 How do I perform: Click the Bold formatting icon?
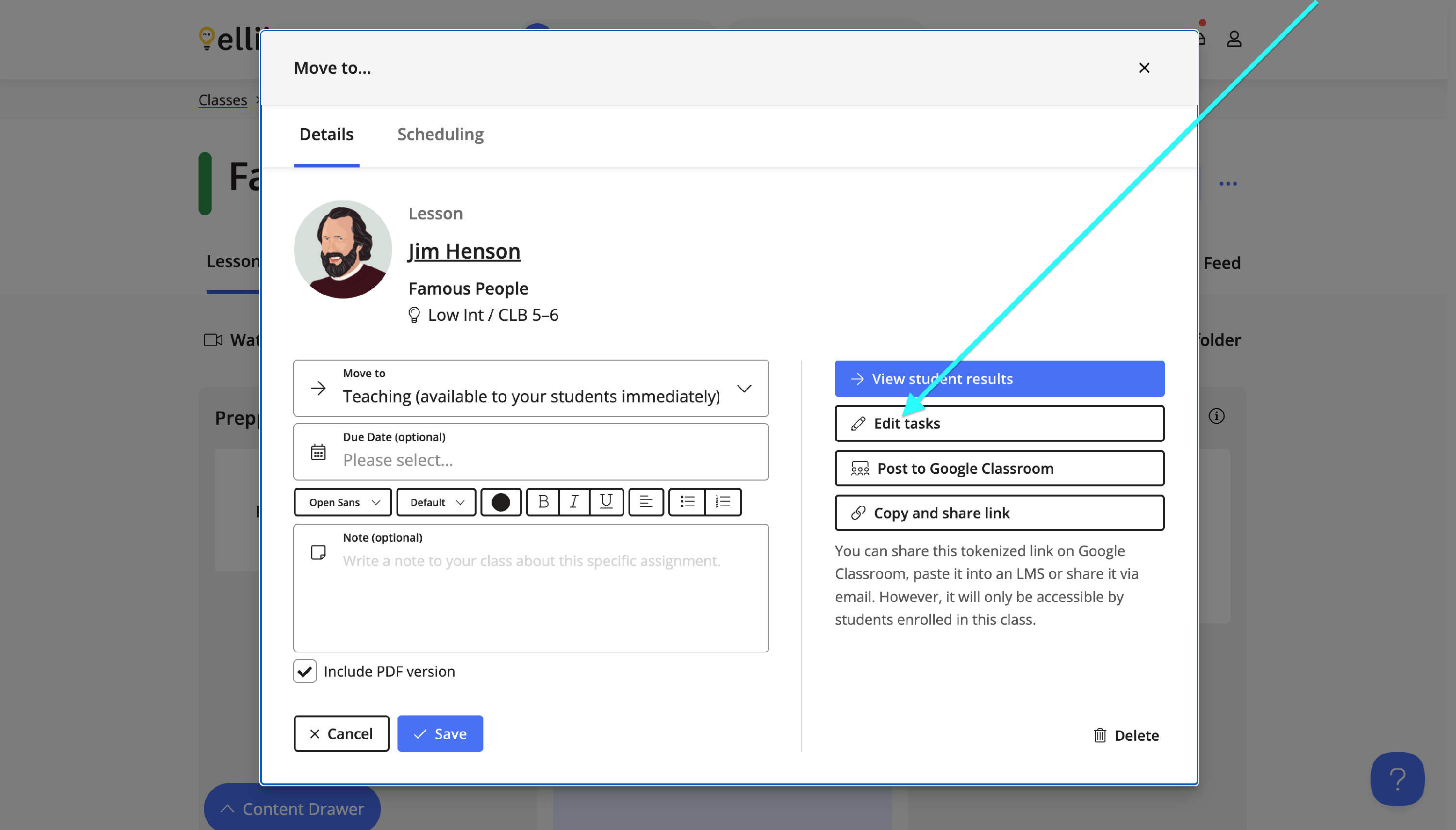tap(543, 502)
